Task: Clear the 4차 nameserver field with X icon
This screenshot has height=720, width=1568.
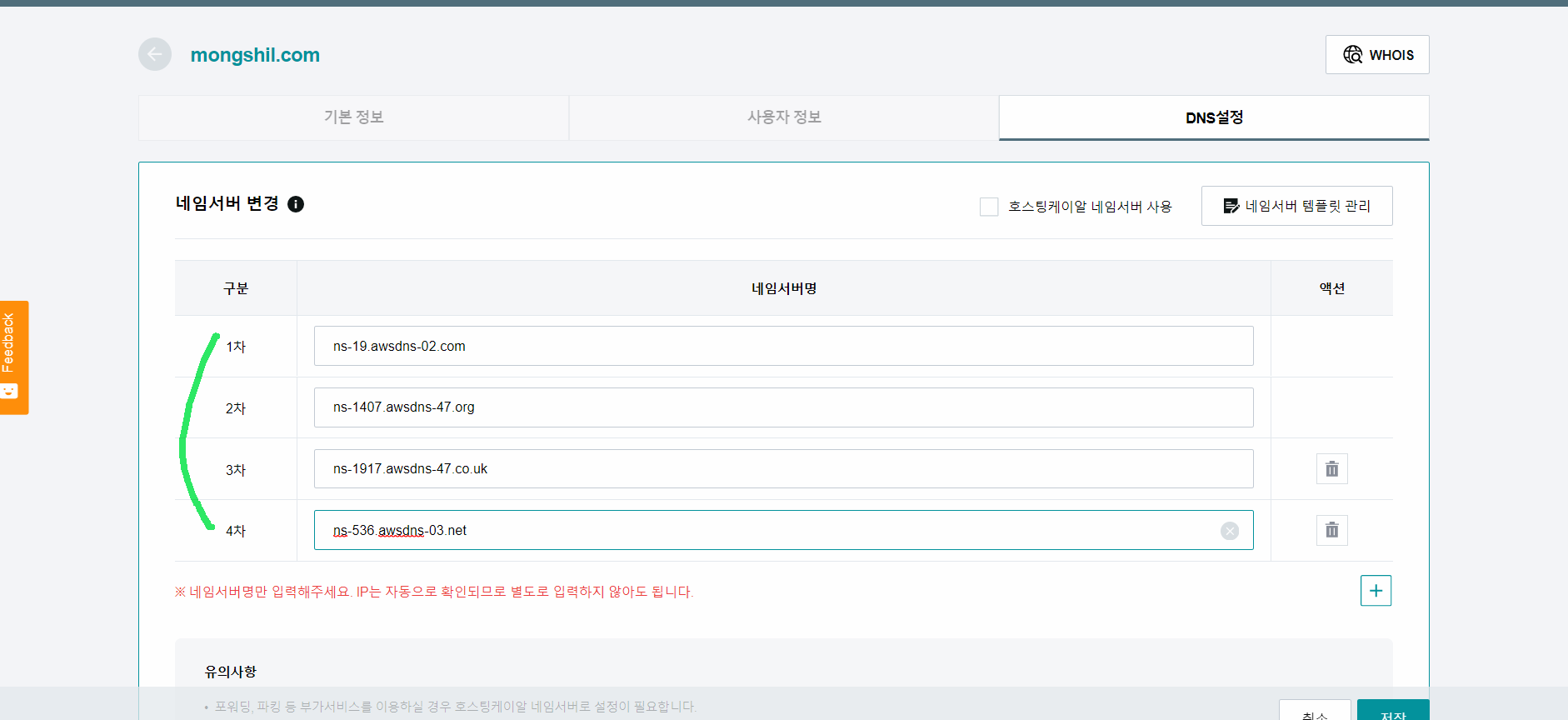Action: (x=1230, y=531)
